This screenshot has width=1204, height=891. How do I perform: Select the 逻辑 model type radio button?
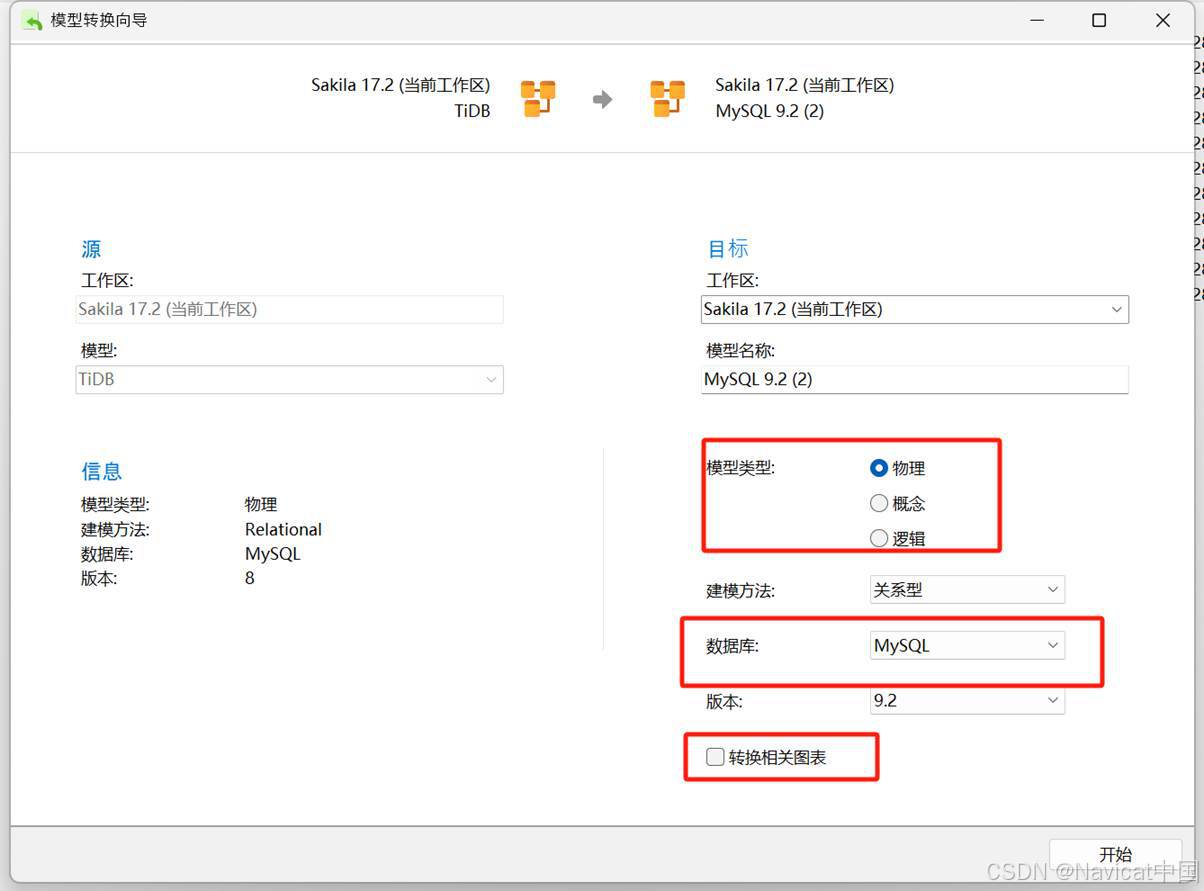(x=879, y=538)
